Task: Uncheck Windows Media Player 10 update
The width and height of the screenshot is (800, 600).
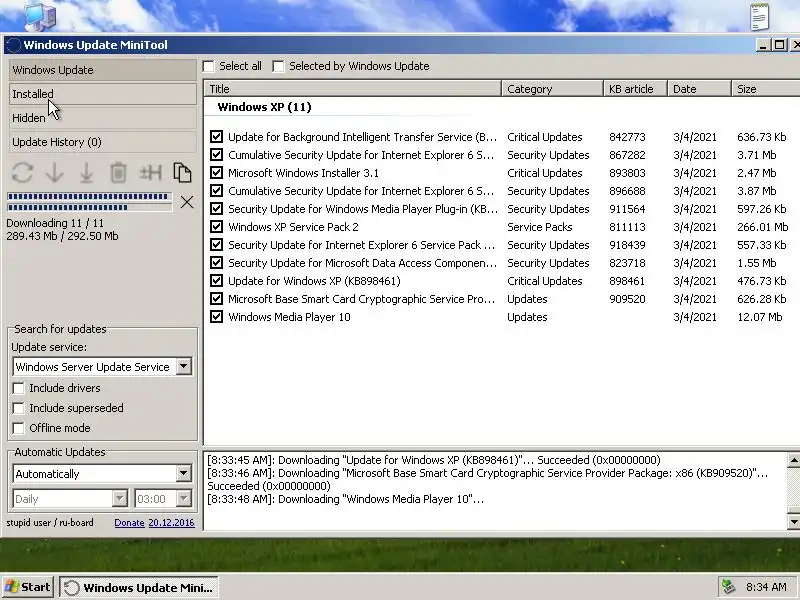Action: pos(216,316)
